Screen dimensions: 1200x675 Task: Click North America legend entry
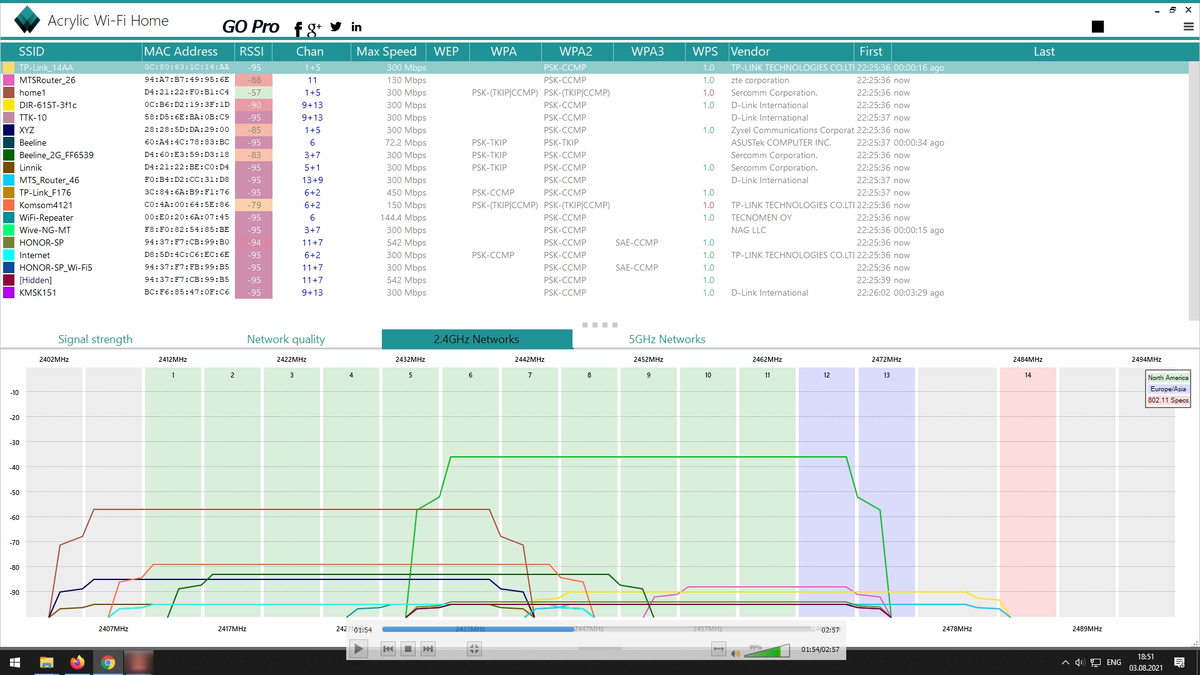point(1168,377)
